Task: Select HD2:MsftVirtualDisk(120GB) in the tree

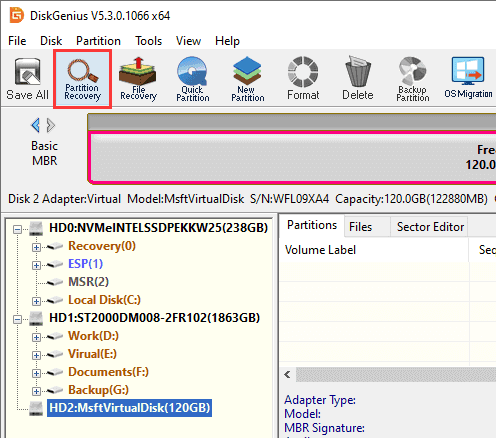Action: coord(130,408)
